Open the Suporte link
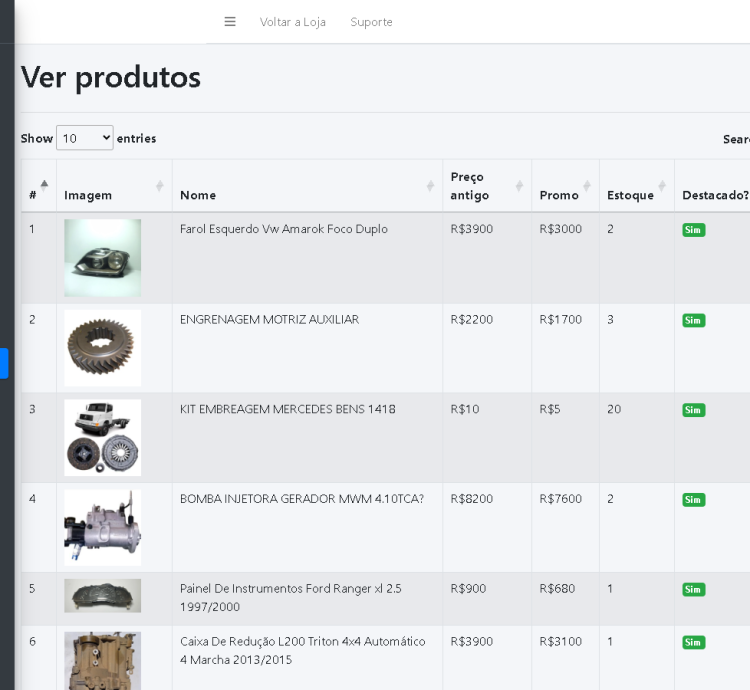The height and width of the screenshot is (690, 750). (x=371, y=22)
